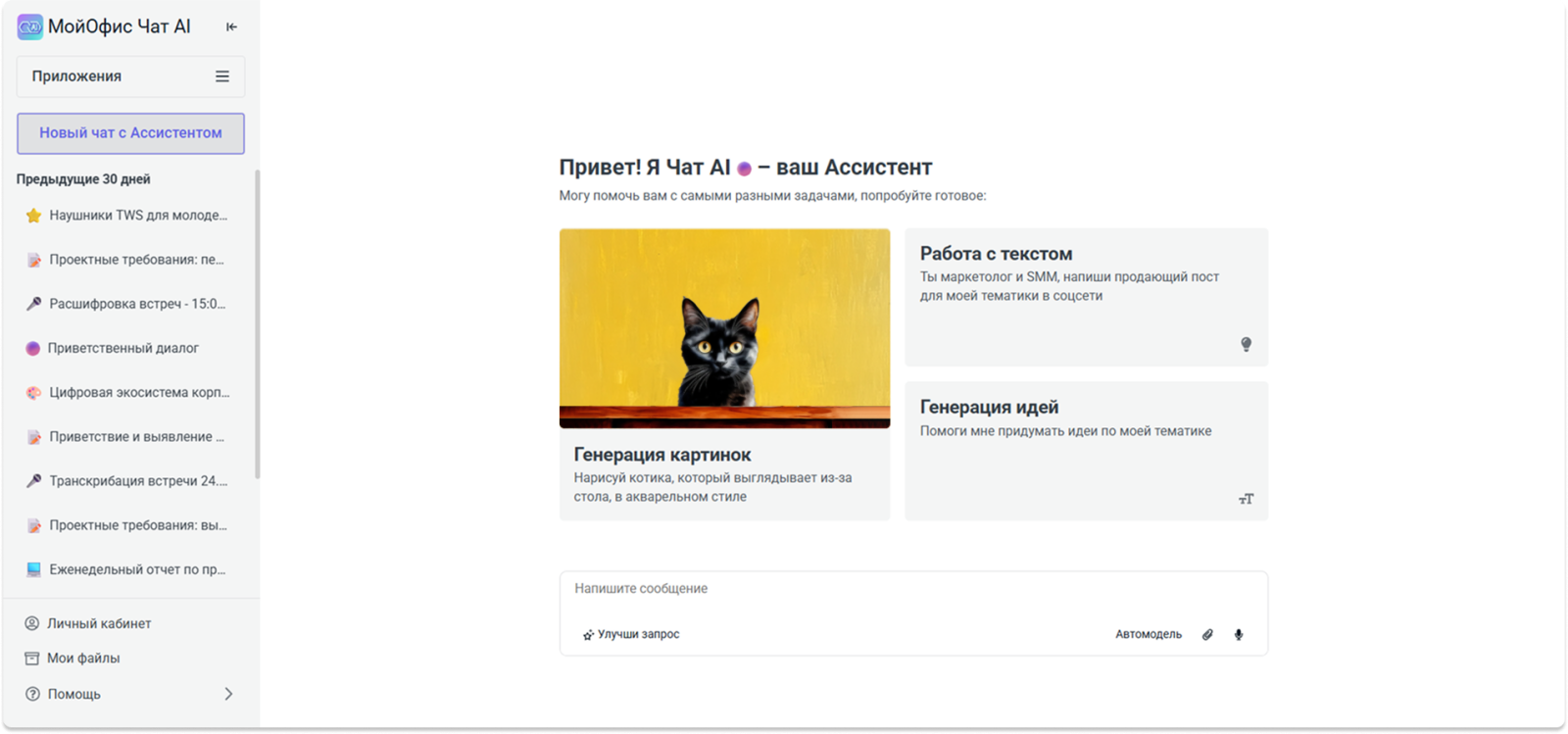This screenshot has height=734, width=1568.
Task: Open My files section
Action: click(82, 659)
